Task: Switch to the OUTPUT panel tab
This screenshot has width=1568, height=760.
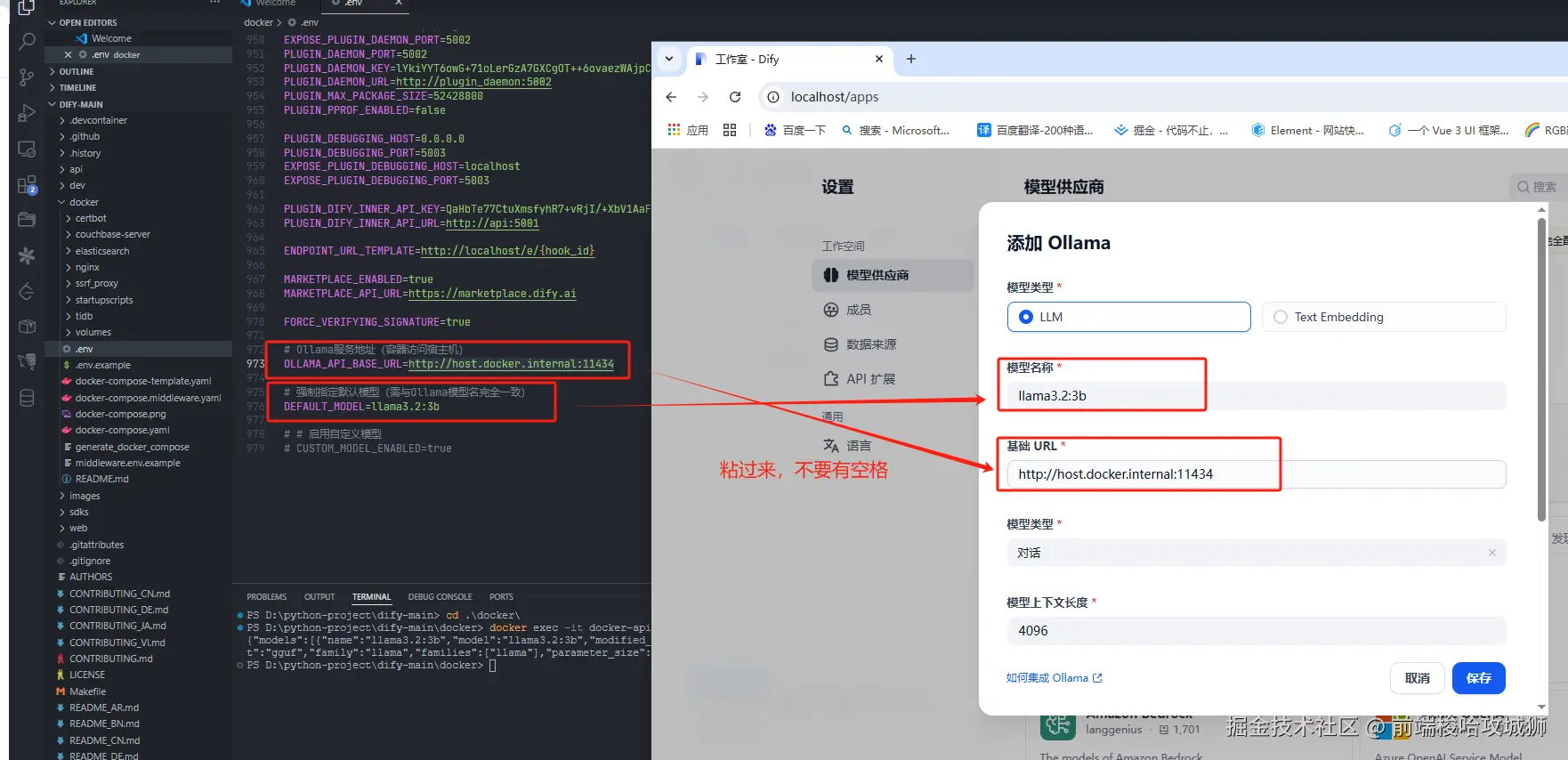Action: pos(319,597)
